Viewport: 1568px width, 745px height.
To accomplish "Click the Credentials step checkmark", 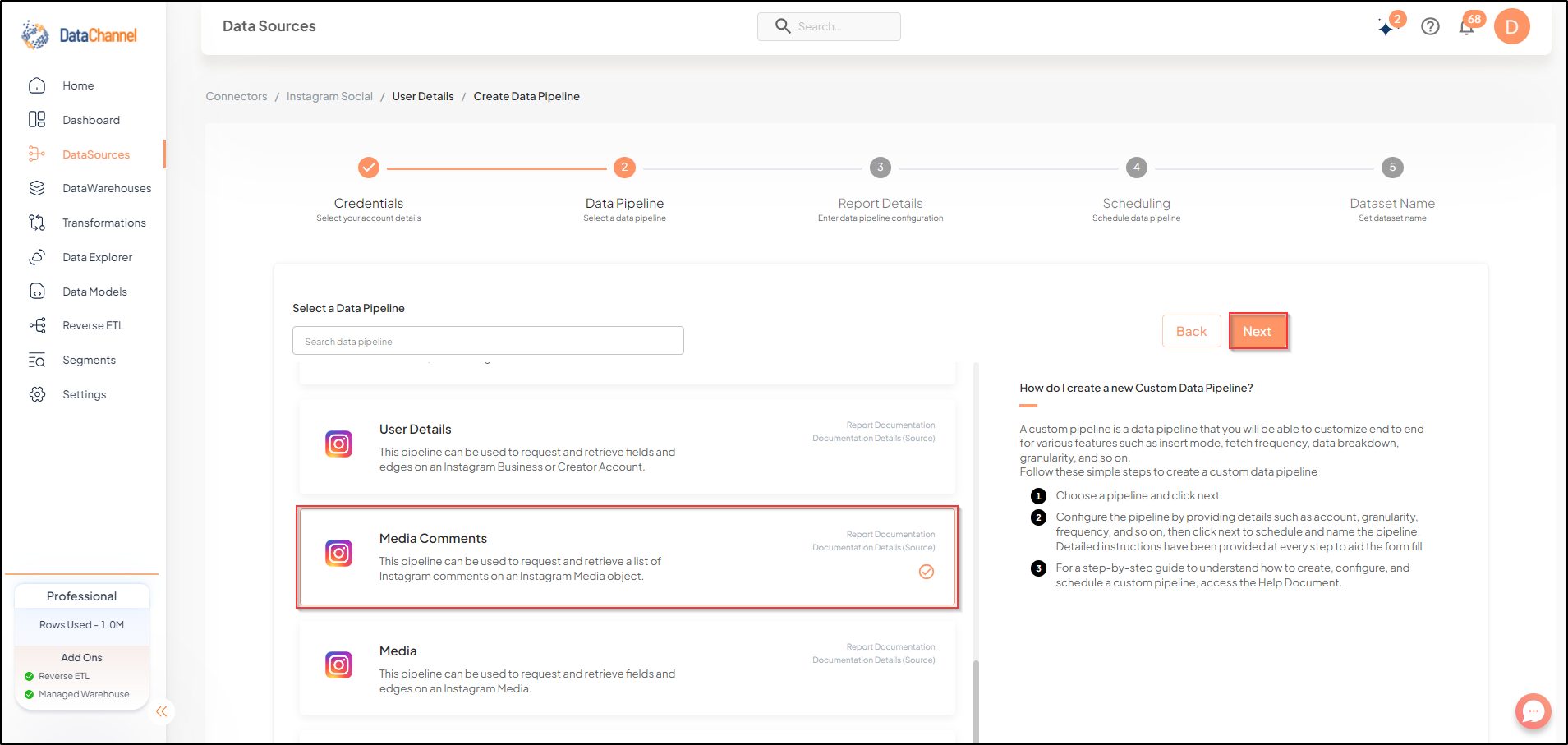I will (369, 168).
